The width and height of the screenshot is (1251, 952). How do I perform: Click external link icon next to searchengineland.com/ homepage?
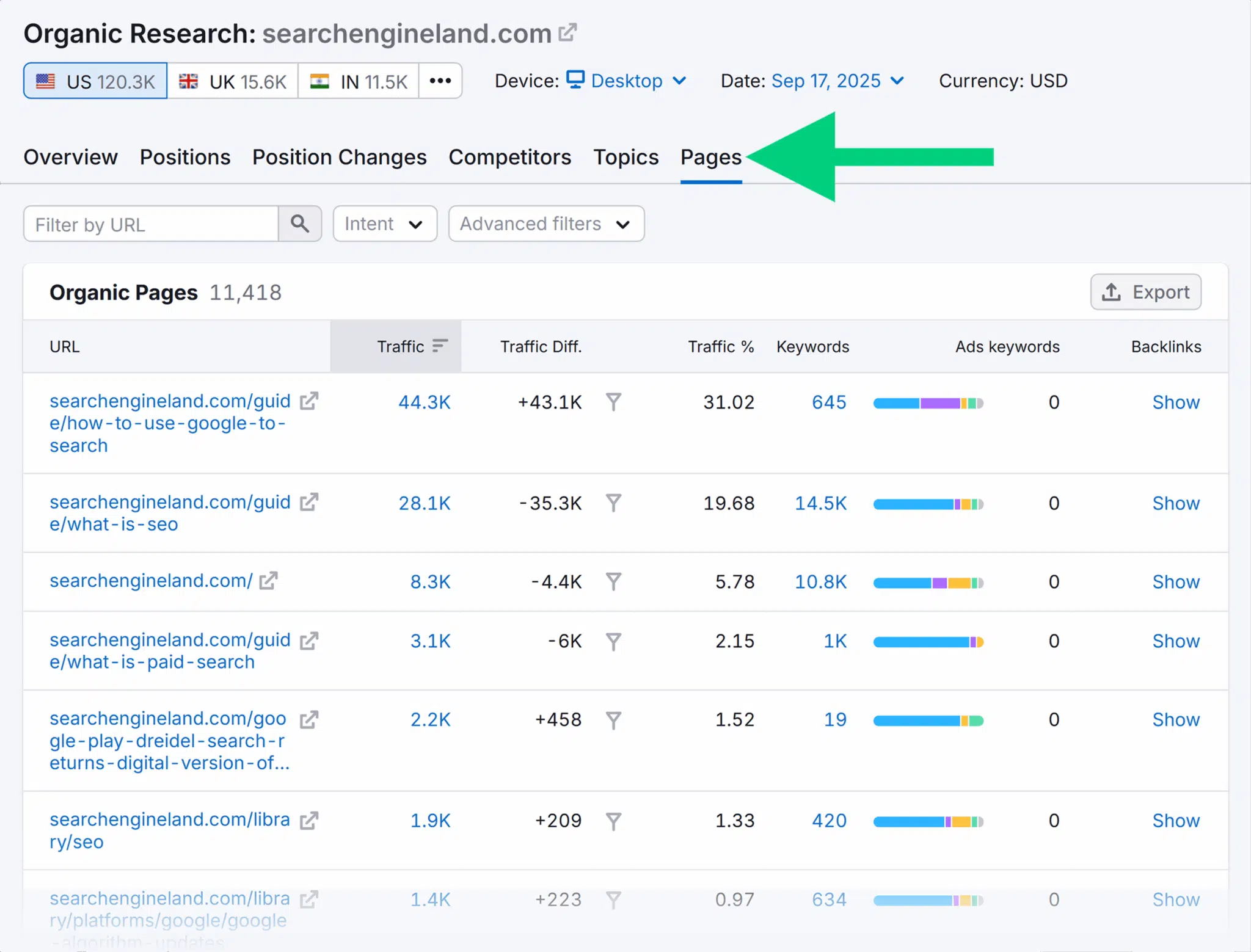click(x=268, y=581)
